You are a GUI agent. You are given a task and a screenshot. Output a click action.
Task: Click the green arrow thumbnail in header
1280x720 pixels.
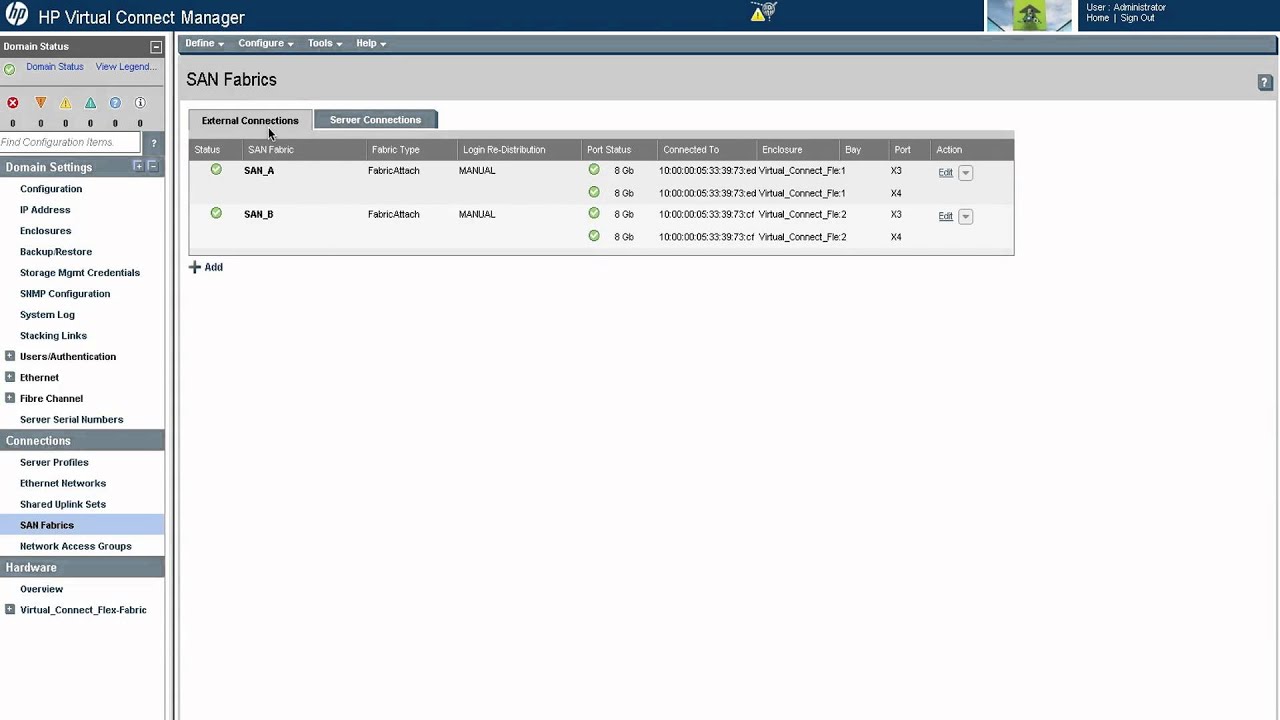[x=1029, y=15]
